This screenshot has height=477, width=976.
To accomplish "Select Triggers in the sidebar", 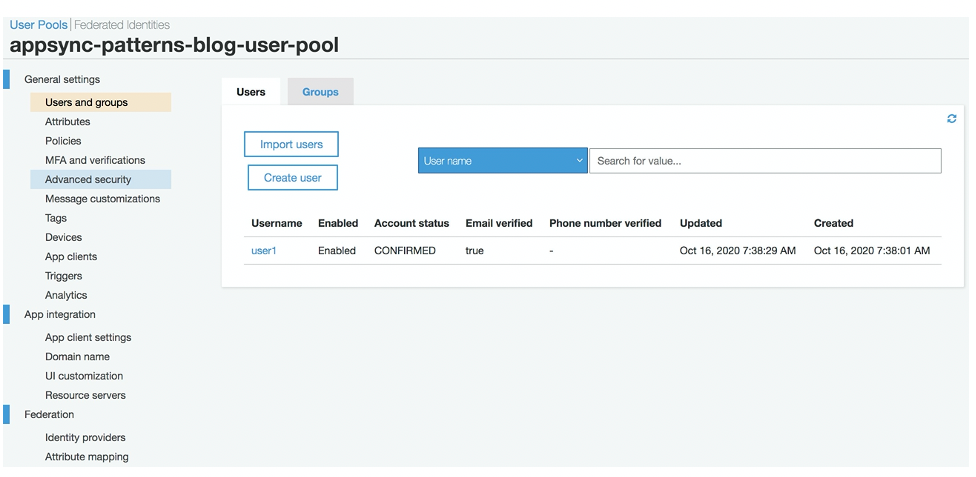I will pyautogui.click(x=63, y=276).
